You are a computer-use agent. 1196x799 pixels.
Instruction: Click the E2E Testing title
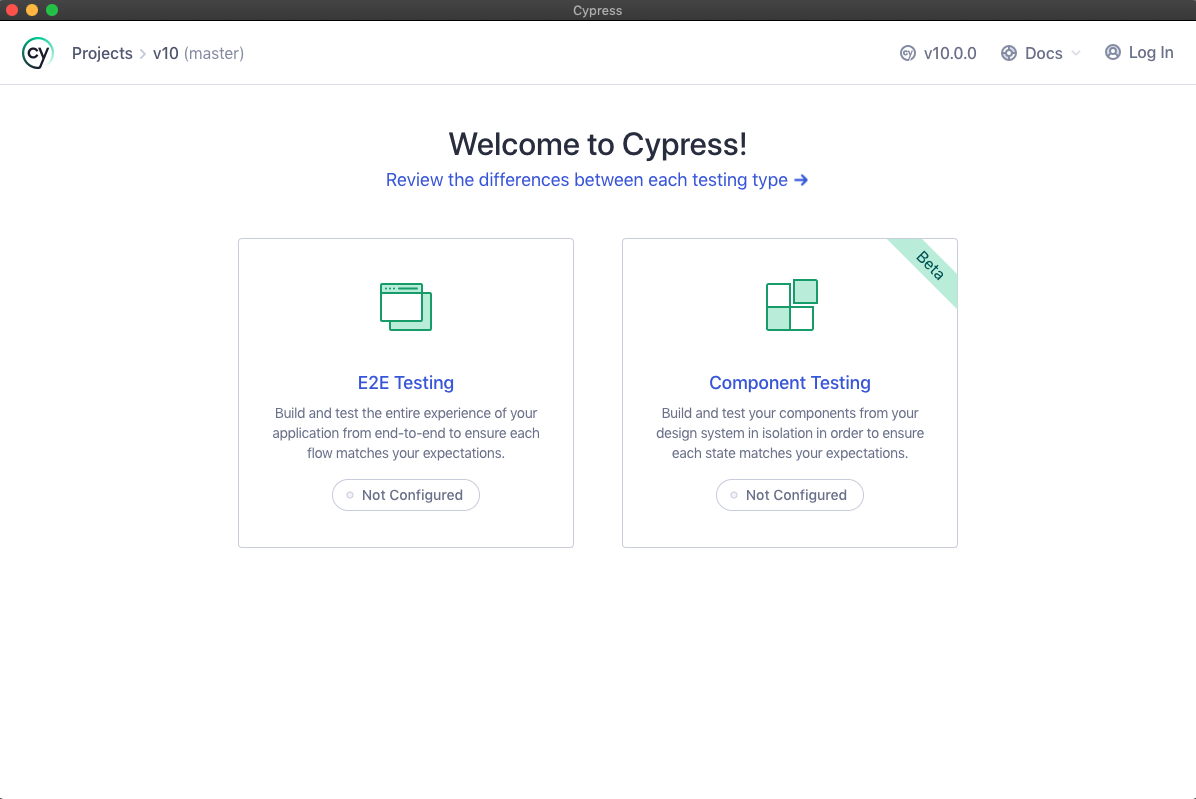pos(406,382)
